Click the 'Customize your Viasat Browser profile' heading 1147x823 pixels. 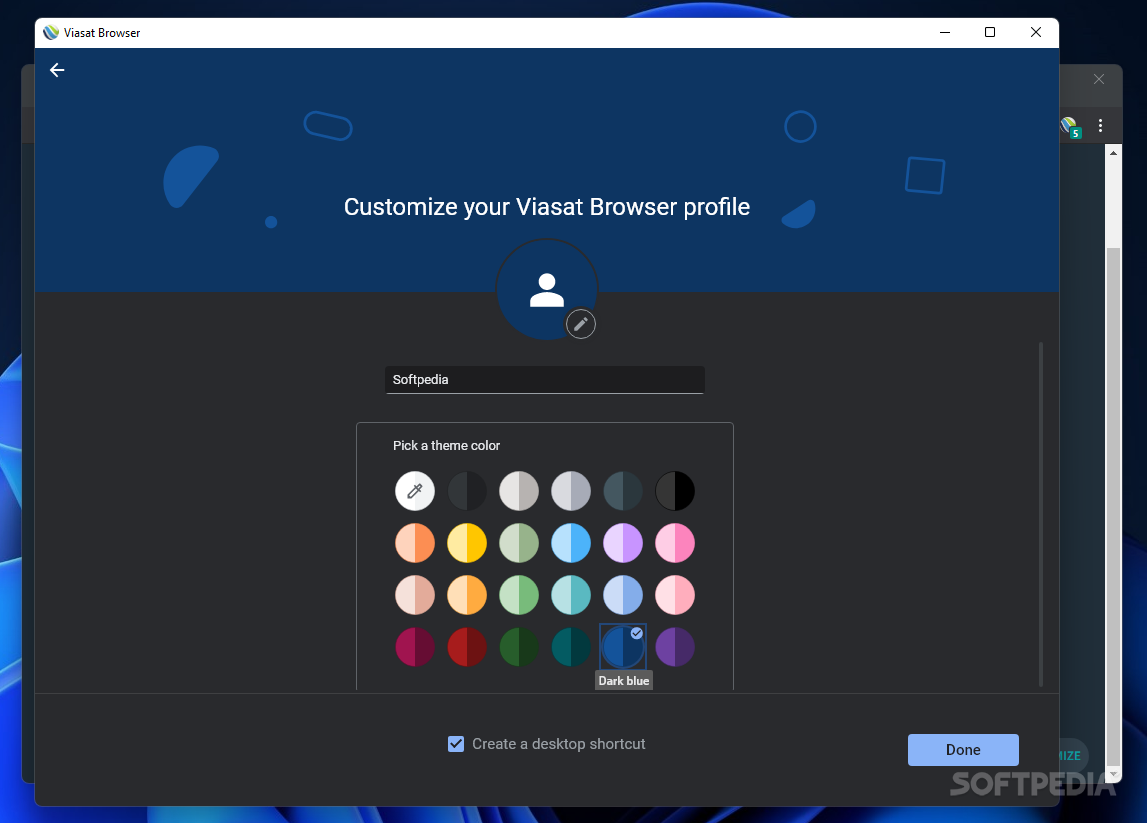point(546,207)
